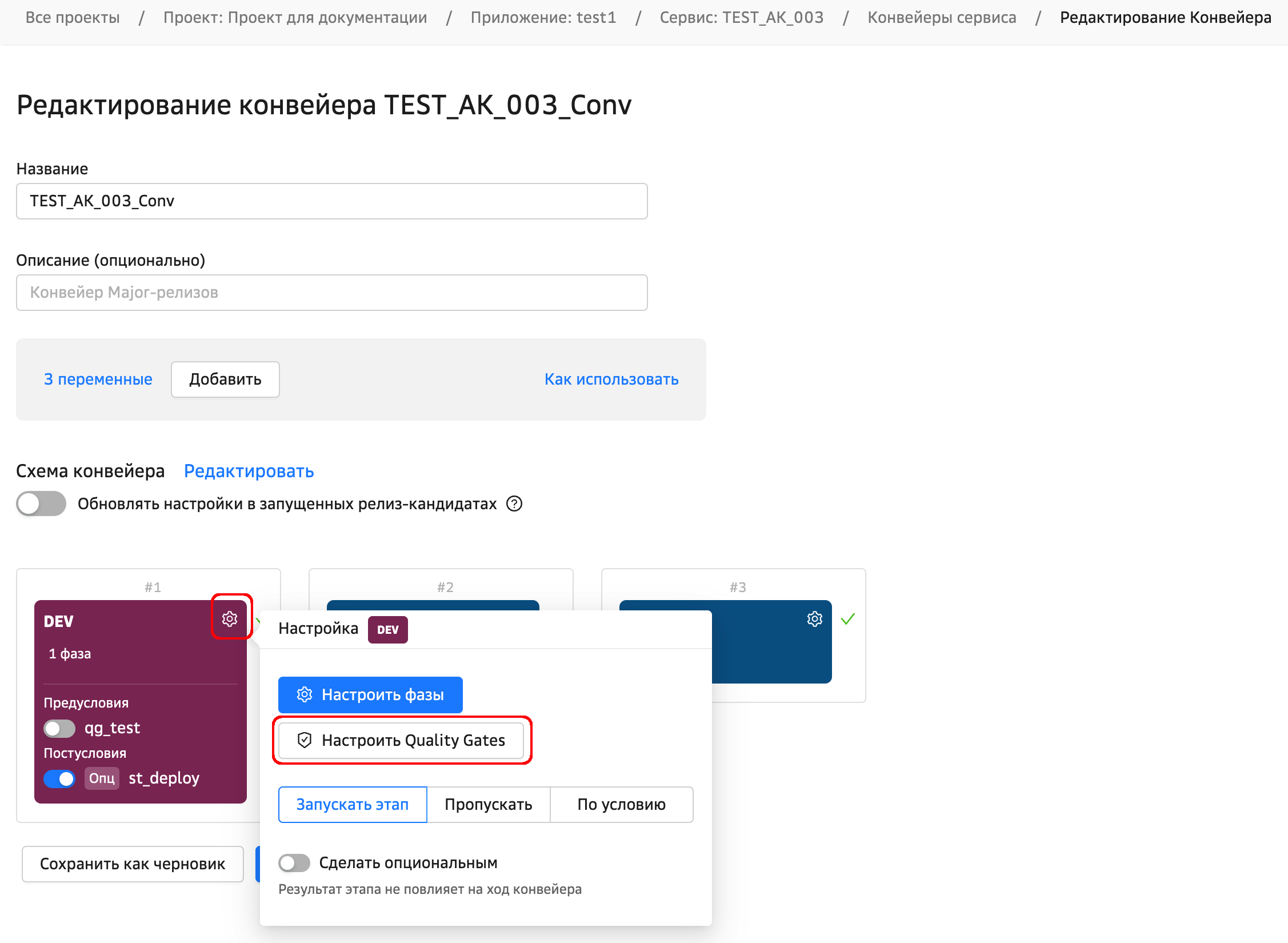Viewport: 1288px width, 943px height.
Task: Click the Редактировать scheme link
Action: coord(249,471)
